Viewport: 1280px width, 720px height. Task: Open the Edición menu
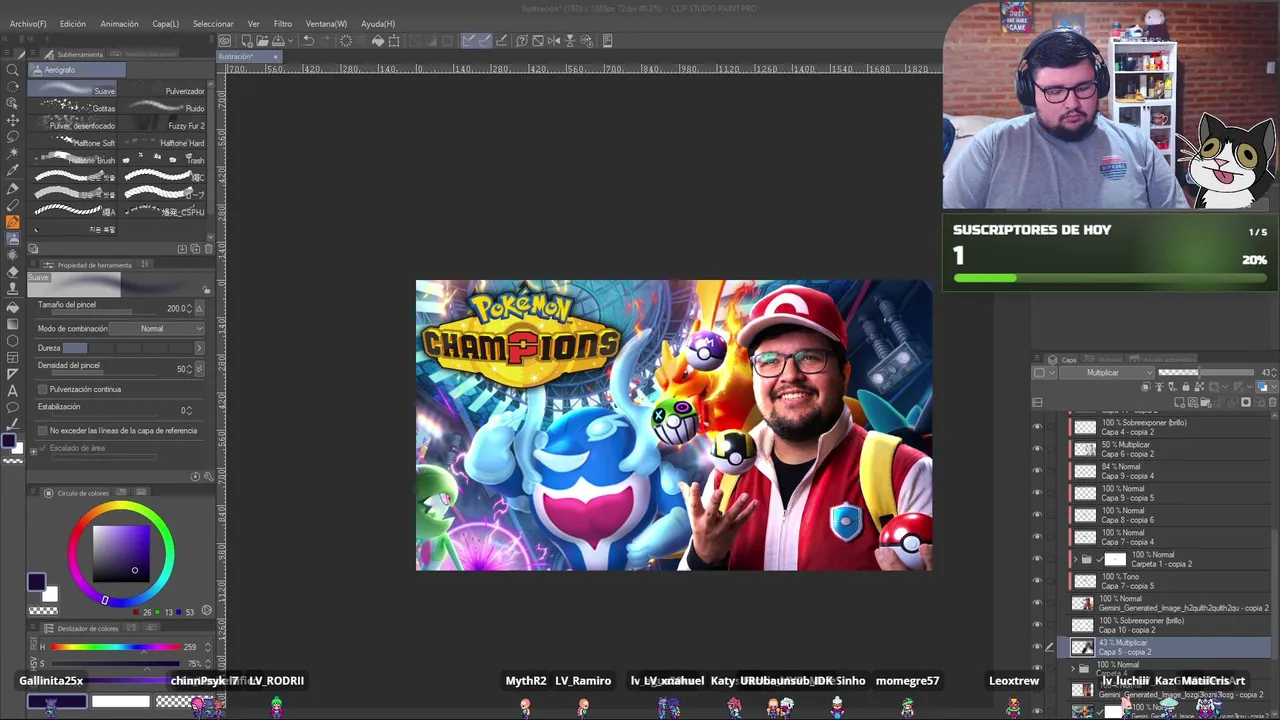click(73, 24)
